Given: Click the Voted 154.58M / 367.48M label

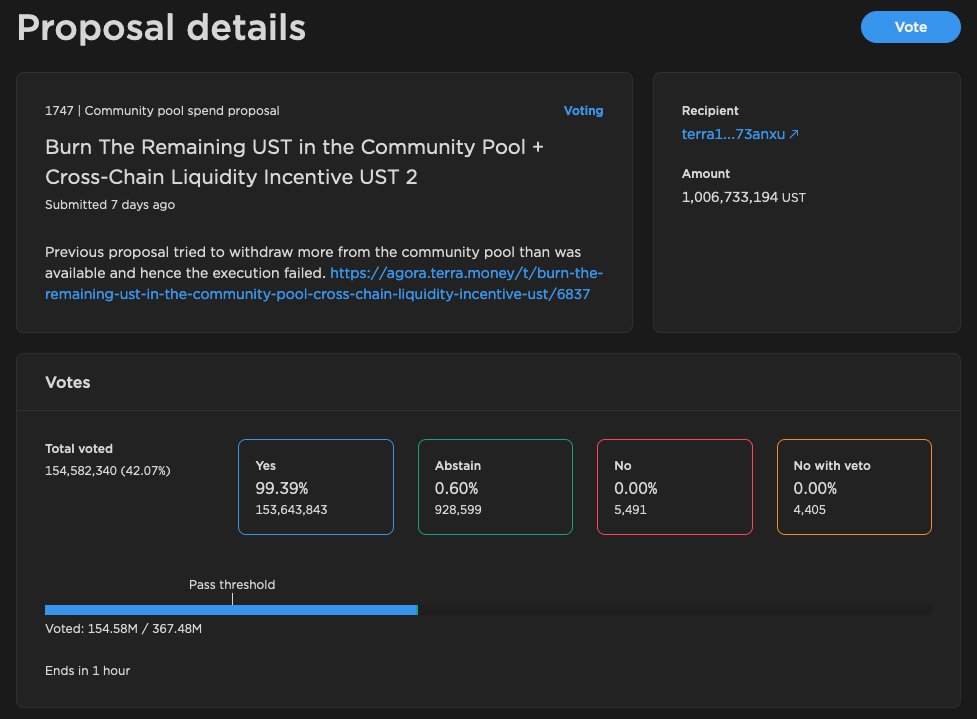Looking at the screenshot, I should click(123, 629).
